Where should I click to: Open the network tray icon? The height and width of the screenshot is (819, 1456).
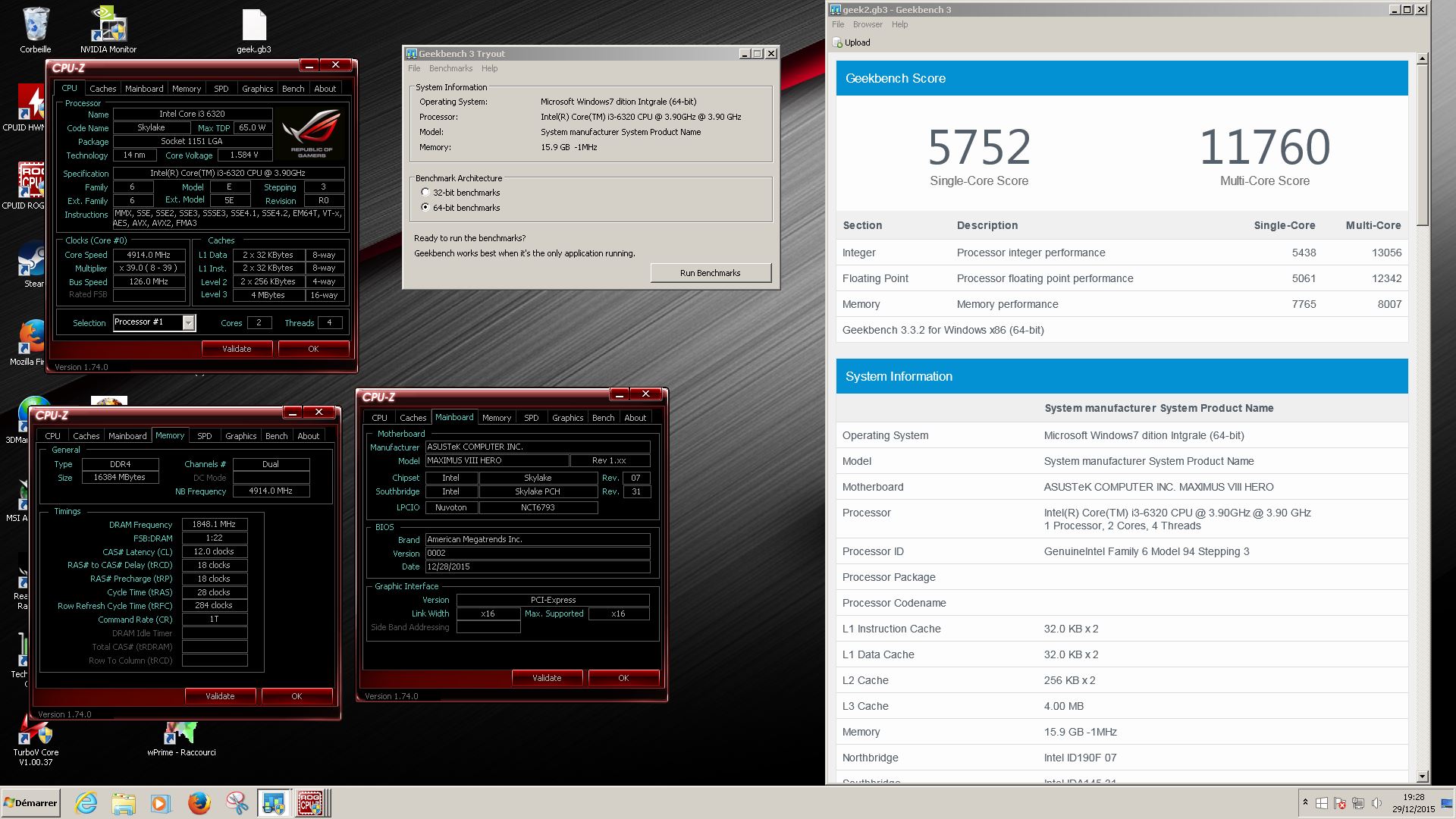pos(1357,803)
